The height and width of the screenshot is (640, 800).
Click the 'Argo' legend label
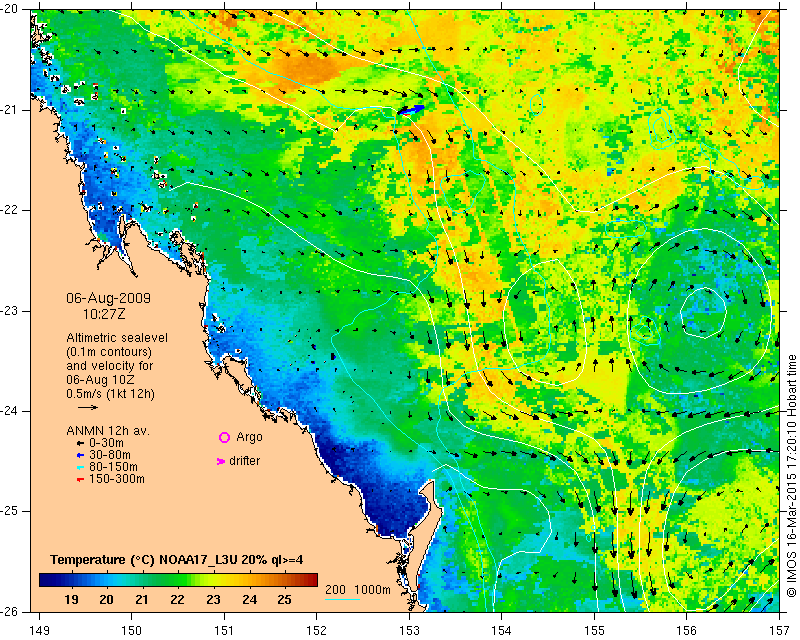tap(249, 437)
